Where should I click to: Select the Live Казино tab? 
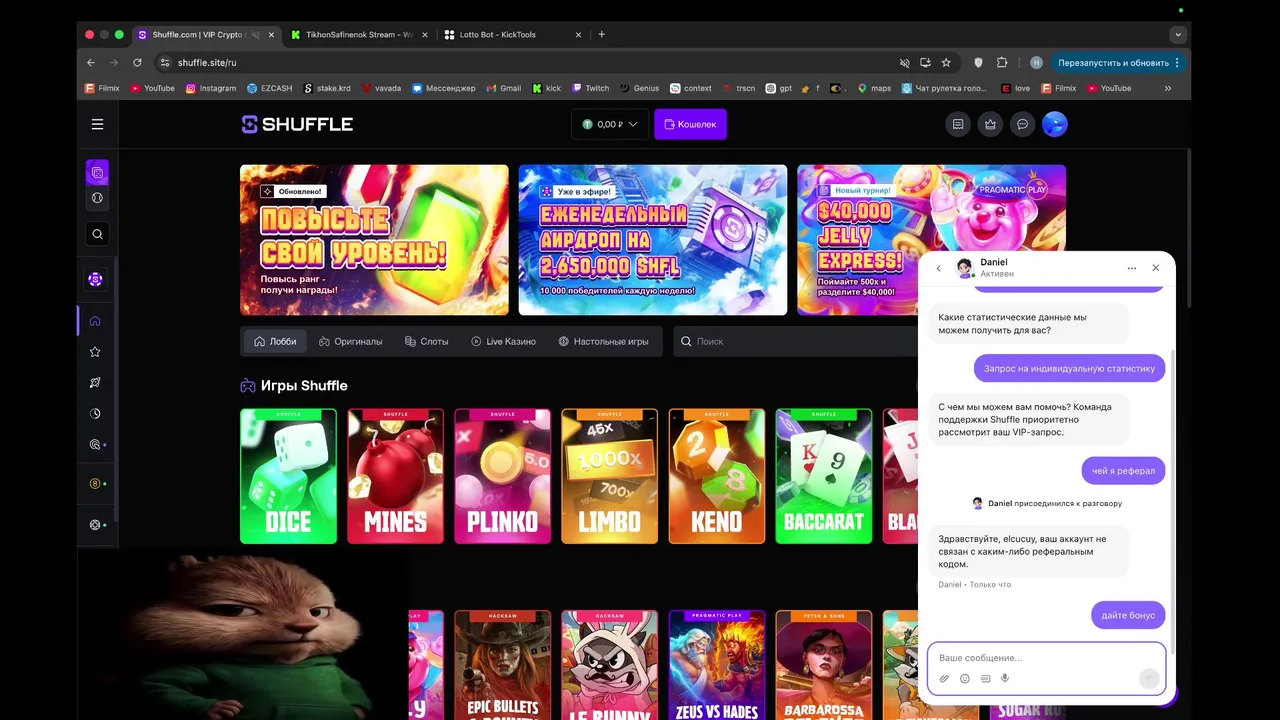click(503, 341)
